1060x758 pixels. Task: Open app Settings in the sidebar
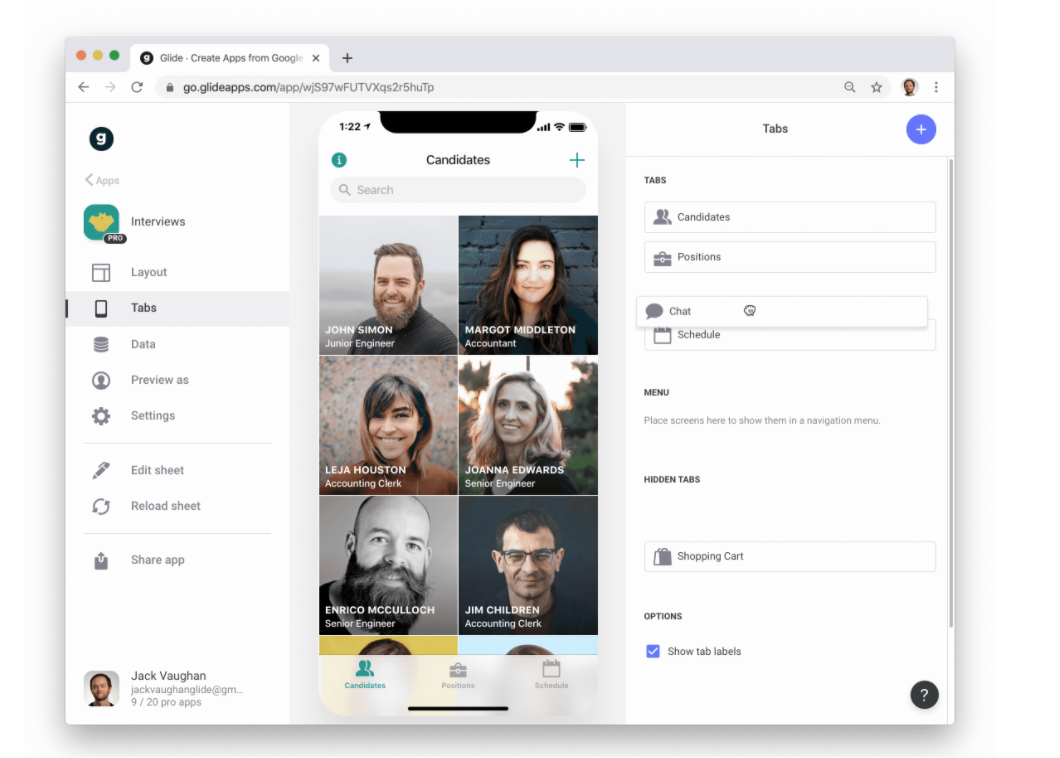point(153,416)
